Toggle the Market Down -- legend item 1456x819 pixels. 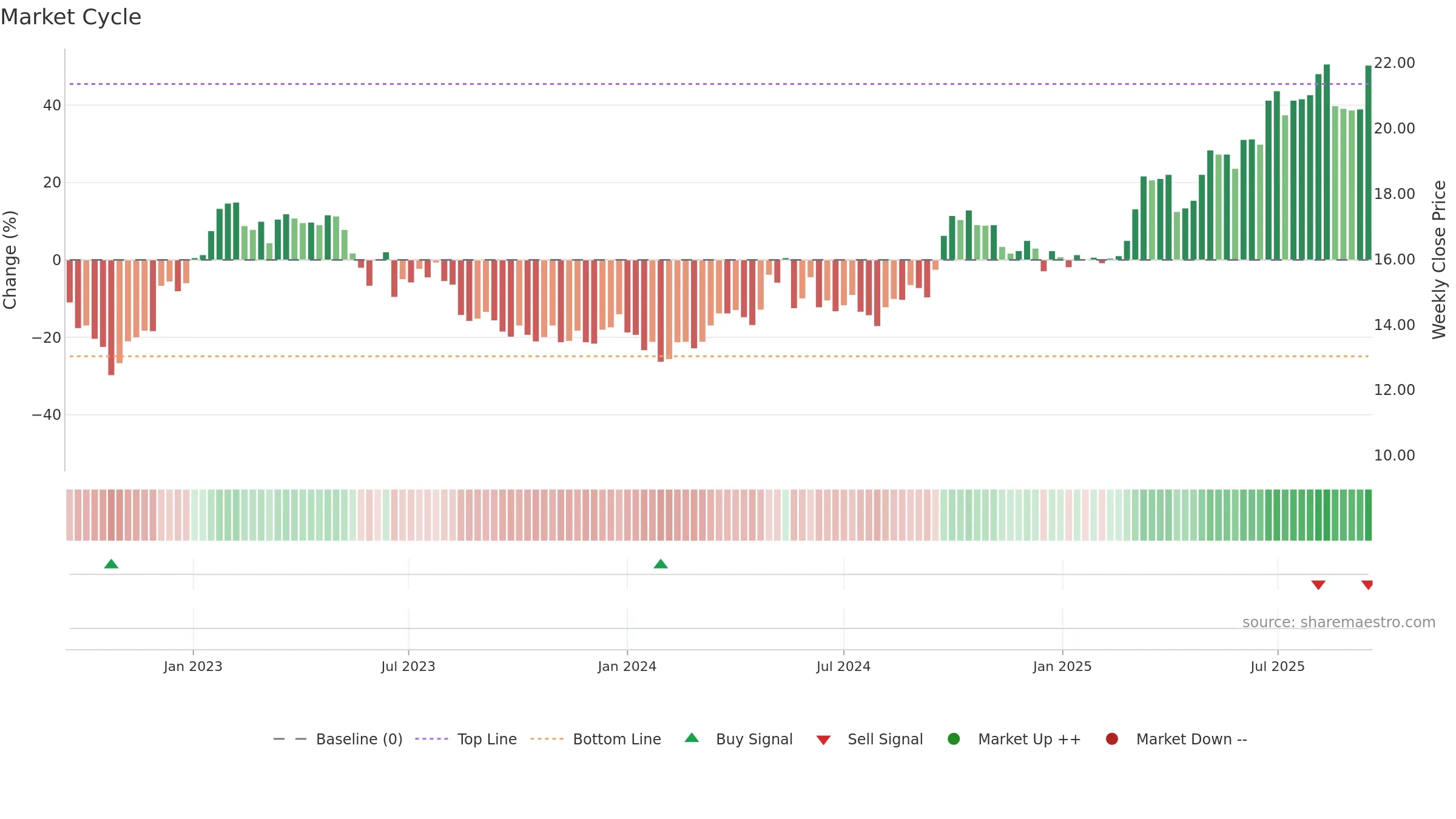click(1176, 739)
